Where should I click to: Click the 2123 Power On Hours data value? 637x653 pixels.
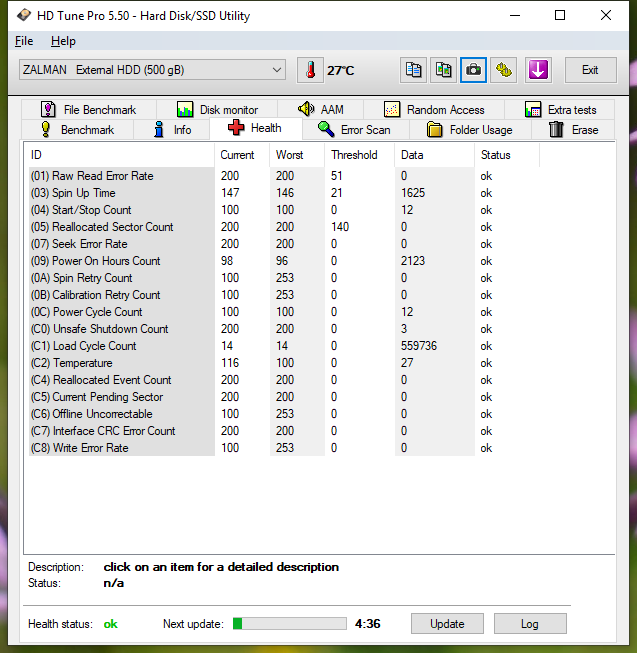pyautogui.click(x=413, y=261)
